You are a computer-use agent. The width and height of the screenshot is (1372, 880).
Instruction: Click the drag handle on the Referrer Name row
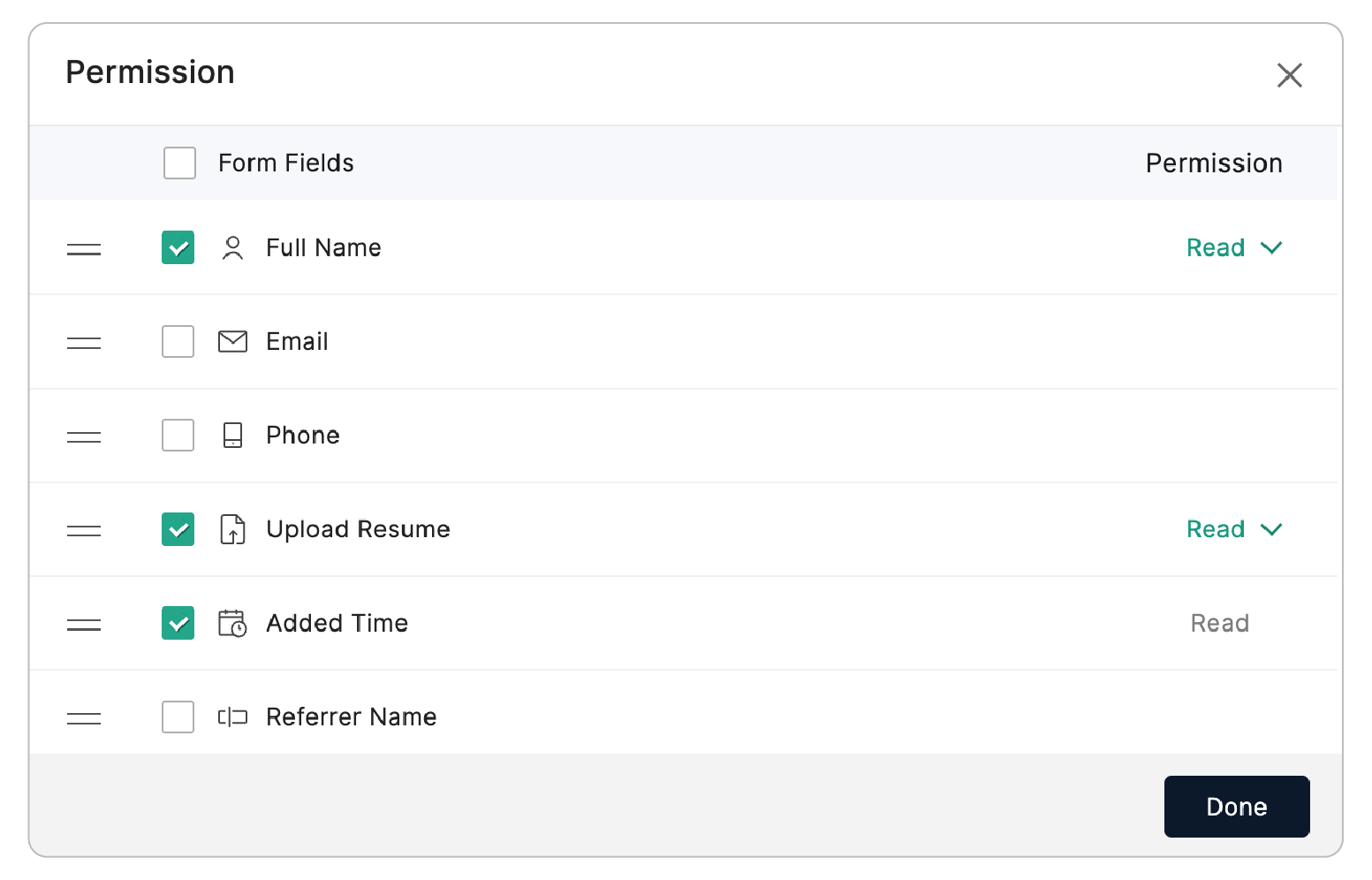click(x=84, y=717)
